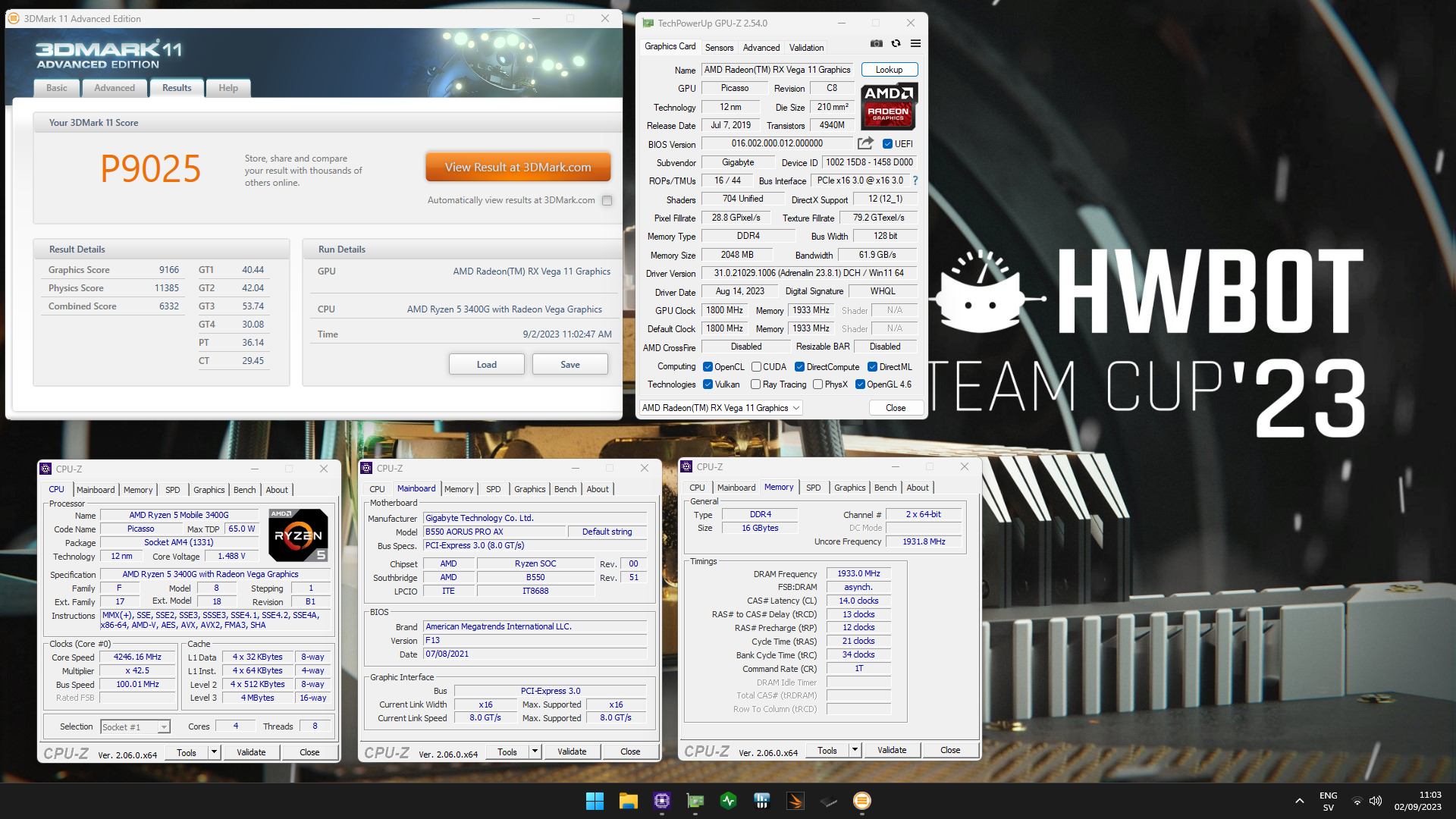Open Tools dropdown arrow in Mainboard window
1456x819 pixels.
point(535,752)
